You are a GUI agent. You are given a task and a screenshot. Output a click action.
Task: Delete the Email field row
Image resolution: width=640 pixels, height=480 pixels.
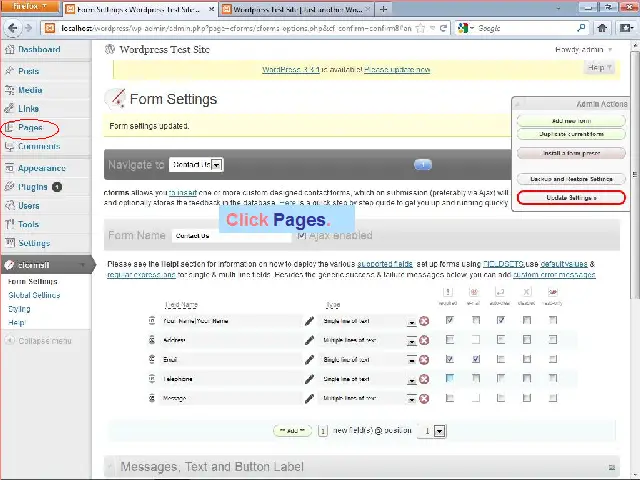pos(424,360)
